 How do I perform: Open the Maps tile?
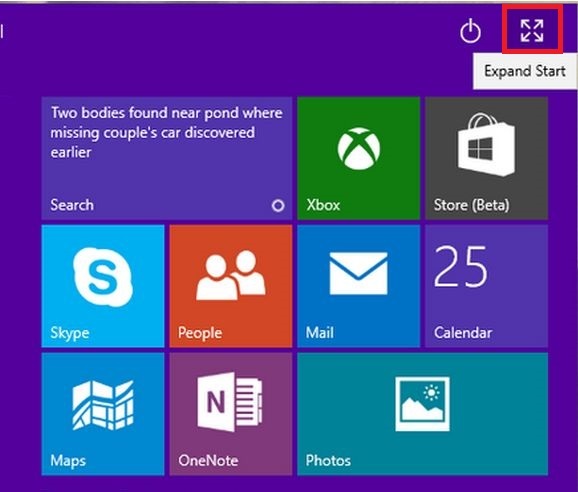tap(103, 414)
